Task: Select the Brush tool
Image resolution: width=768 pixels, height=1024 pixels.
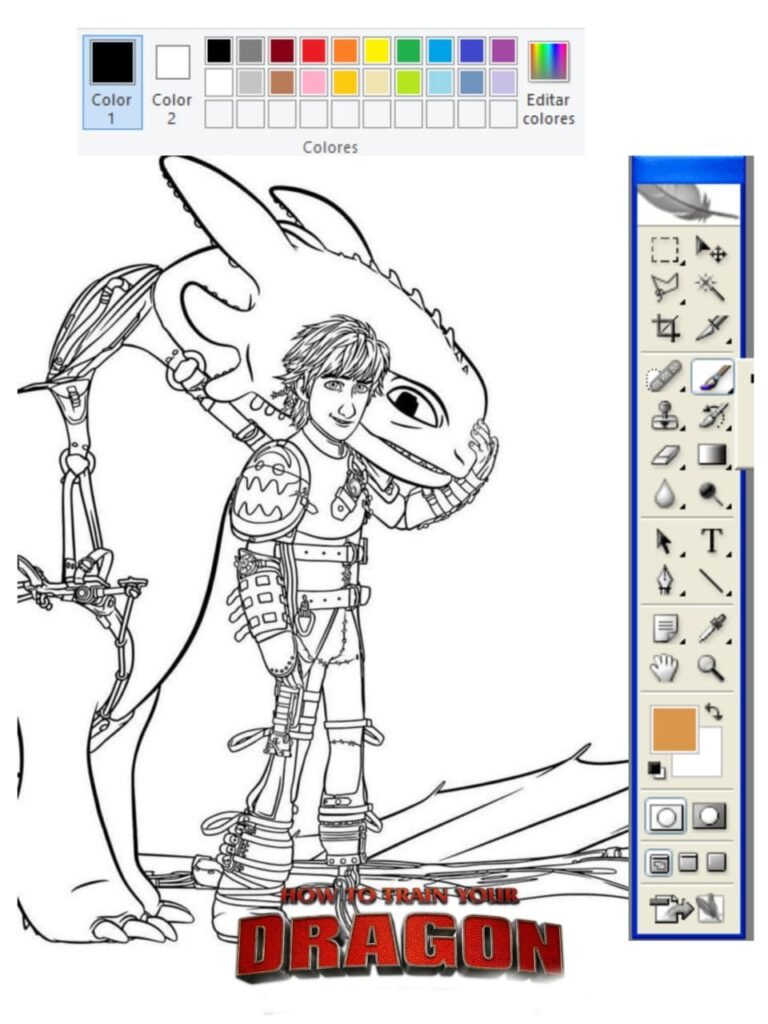Action: pyautogui.click(x=712, y=377)
